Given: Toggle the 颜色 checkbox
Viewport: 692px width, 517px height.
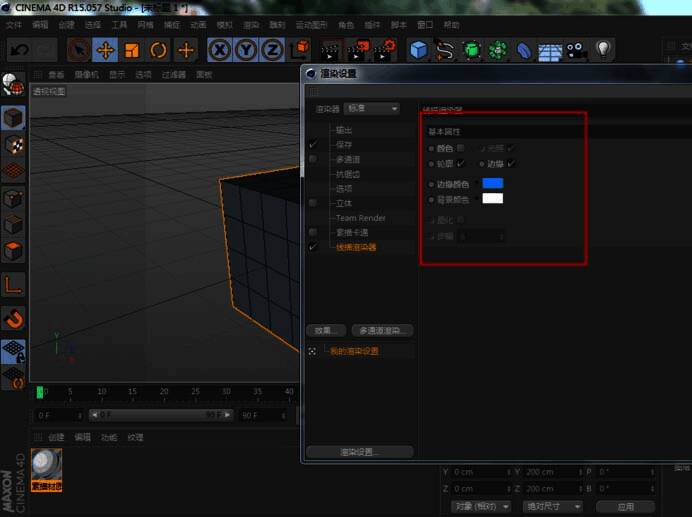Looking at the screenshot, I should tap(460, 148).
